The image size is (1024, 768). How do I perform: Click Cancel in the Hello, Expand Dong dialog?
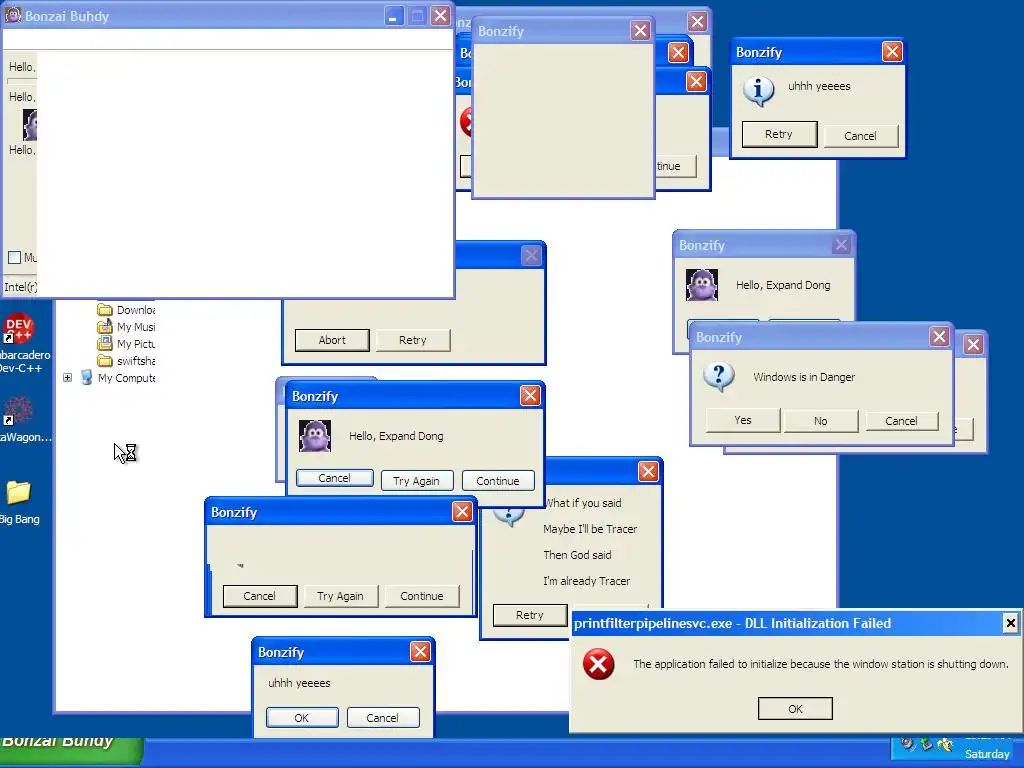334,478
